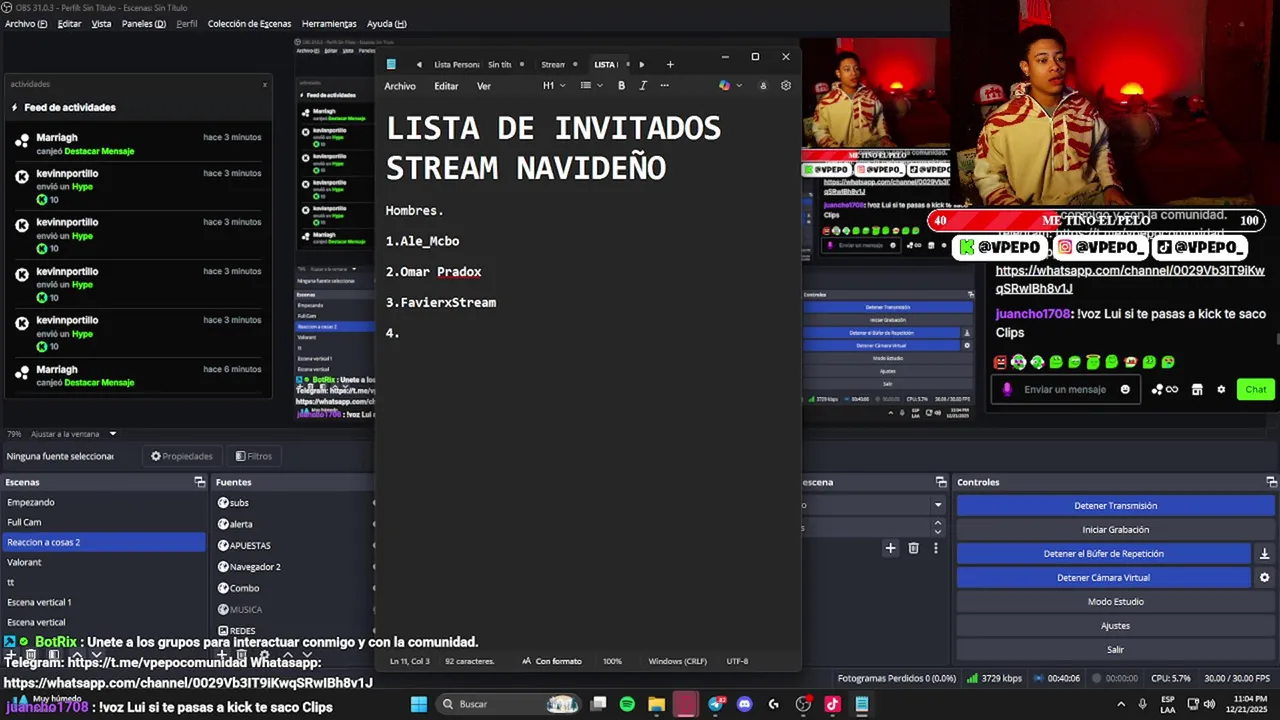Open the OBS Colección de Escenas menu

(249, 24)
